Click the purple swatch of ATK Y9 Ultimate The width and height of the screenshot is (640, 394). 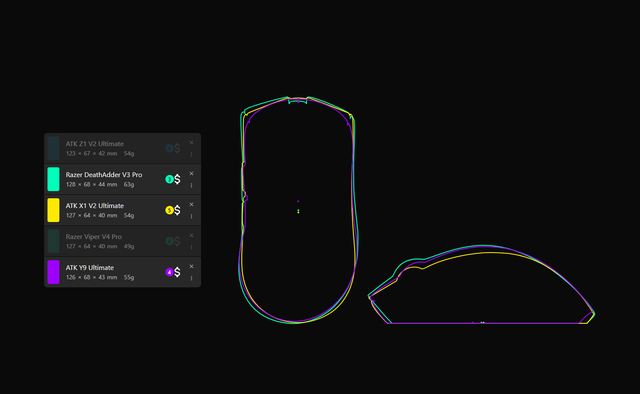click(53, 272)
